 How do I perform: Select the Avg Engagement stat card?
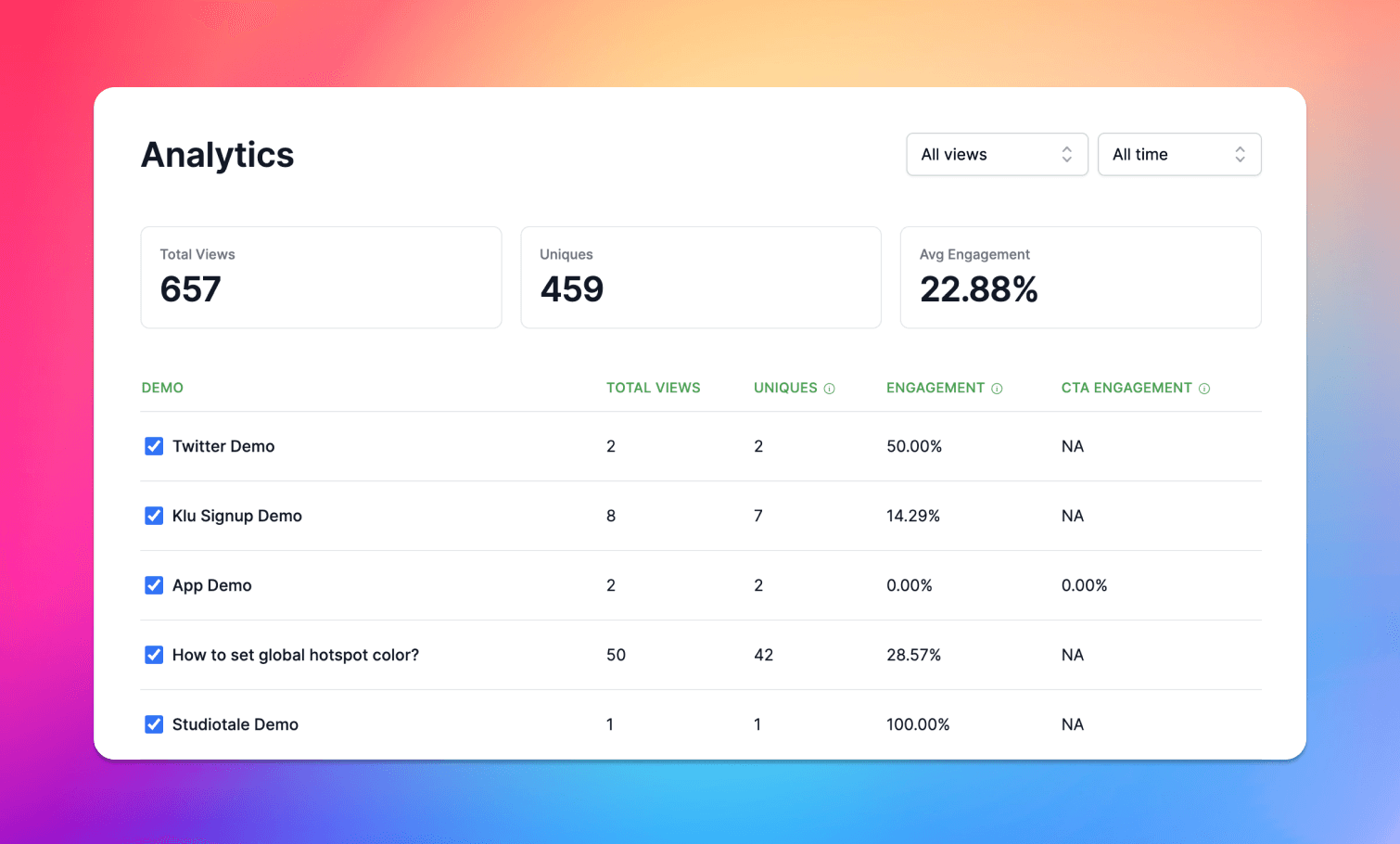[1080, 277]
